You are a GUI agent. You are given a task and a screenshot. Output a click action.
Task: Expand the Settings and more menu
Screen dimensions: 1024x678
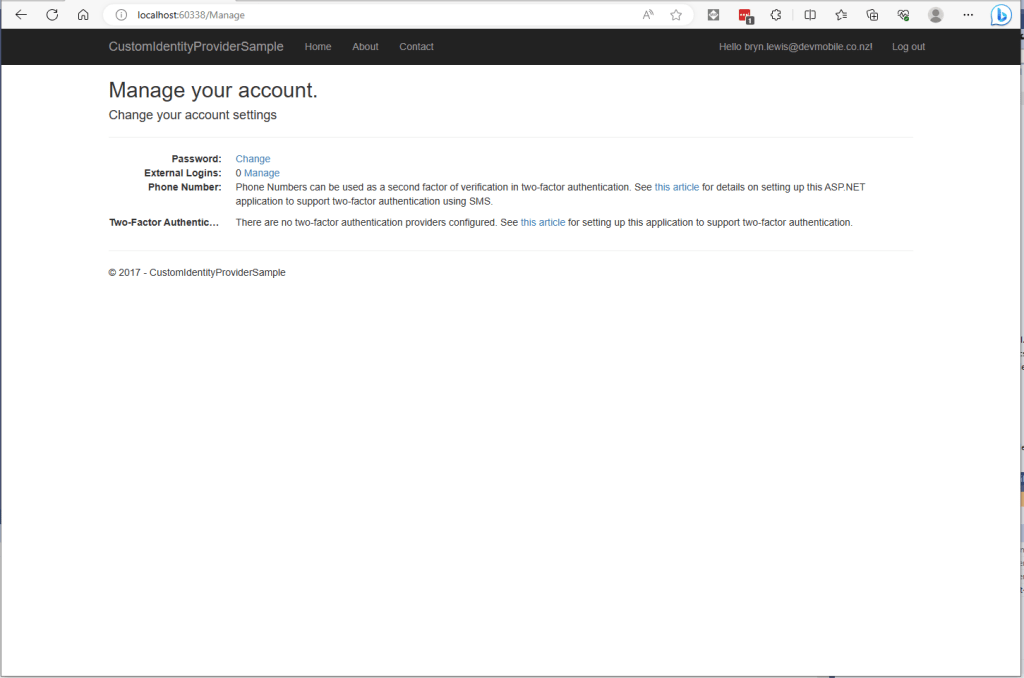click(967, 15)
